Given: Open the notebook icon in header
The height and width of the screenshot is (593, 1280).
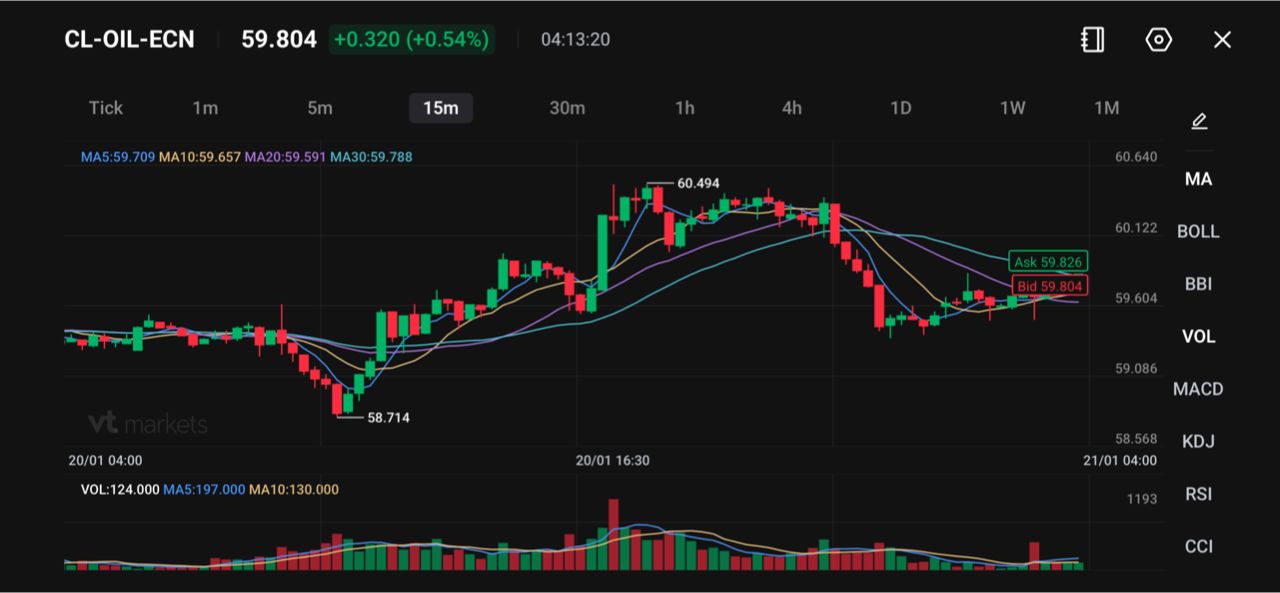Looking at the screenshot, I should click(1093, 40).
